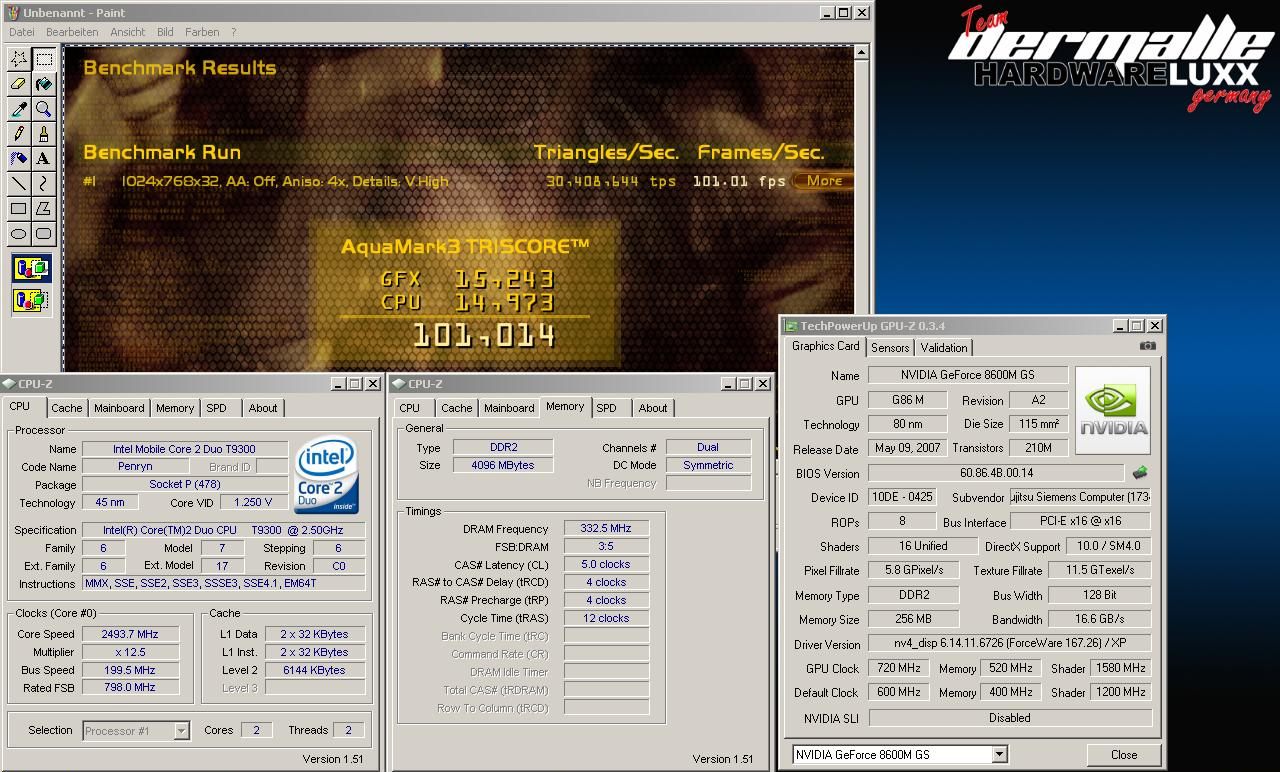
Task: Click the Intel Mobile Core 2 Duo T9300 name
Action: (x=185, y=449)
